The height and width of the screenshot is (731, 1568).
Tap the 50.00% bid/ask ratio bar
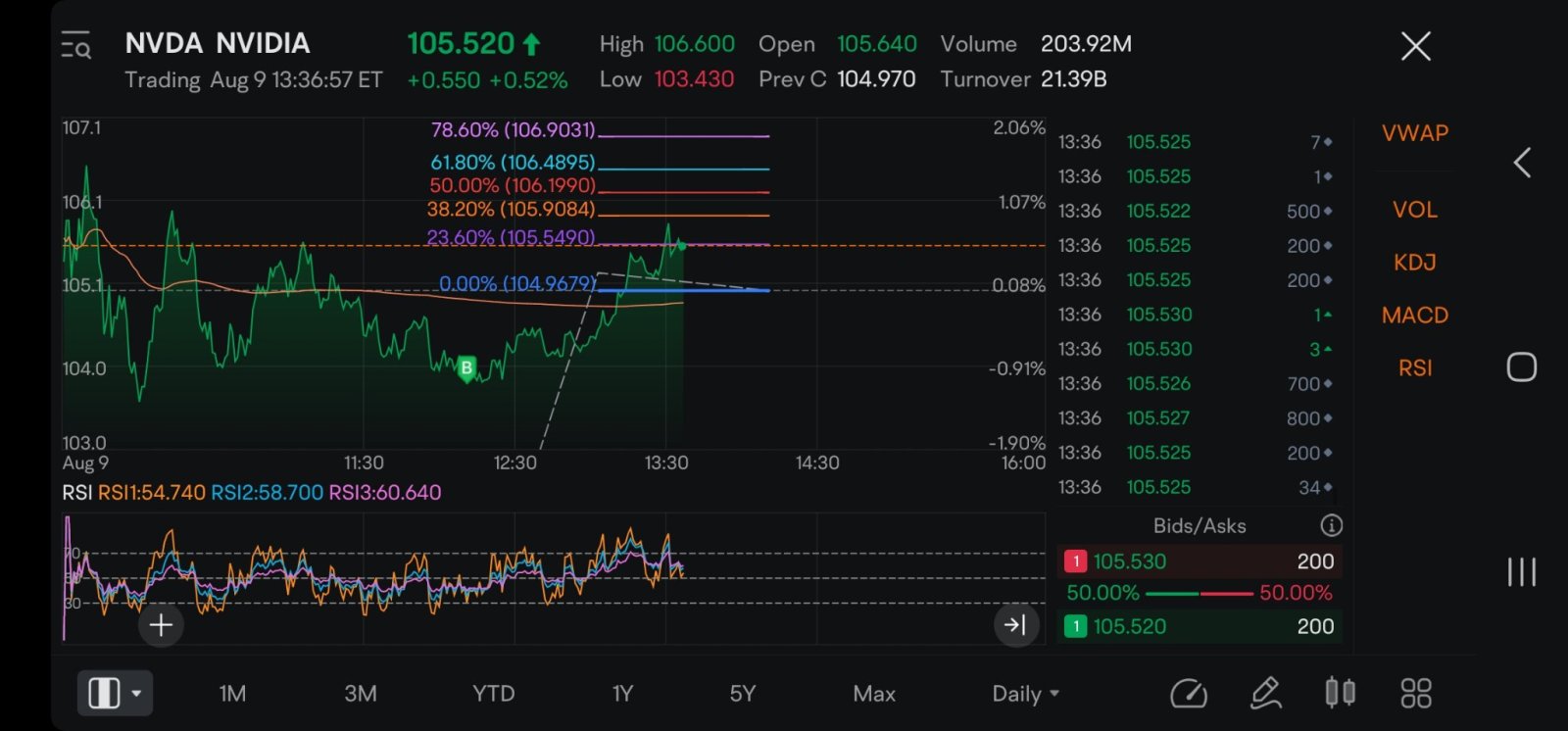click(x=1200, y=594)
